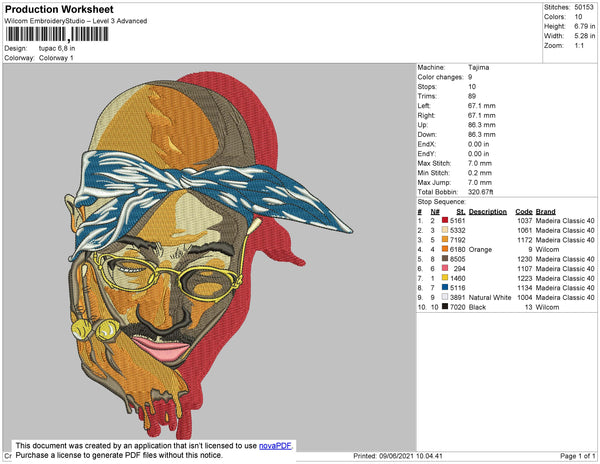This screenshot has height=464, width=600.
Task: Click the 'Natural White' description text
Action: 490,297
